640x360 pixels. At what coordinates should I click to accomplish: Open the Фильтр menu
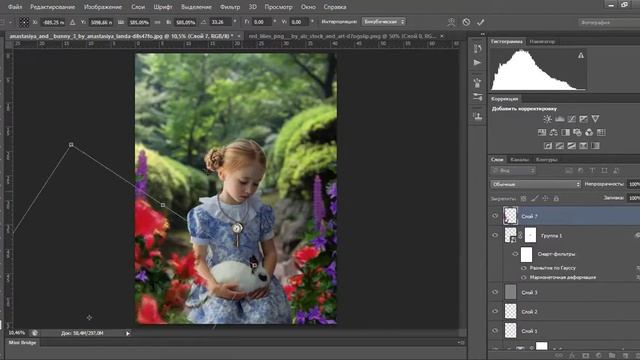point(230,7)
